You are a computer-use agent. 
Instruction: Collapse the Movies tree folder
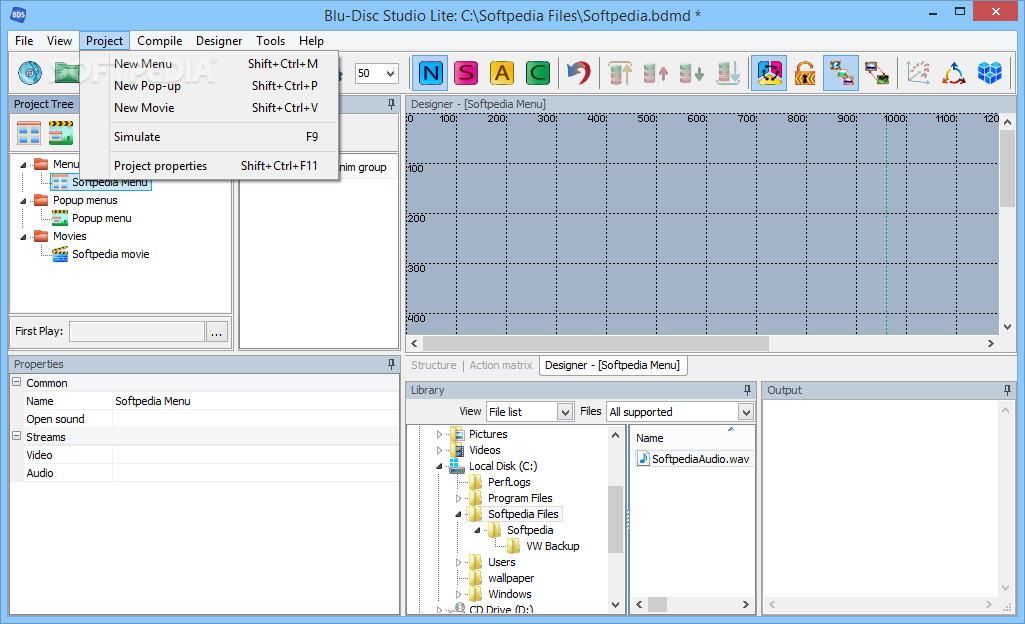(24, 237)
